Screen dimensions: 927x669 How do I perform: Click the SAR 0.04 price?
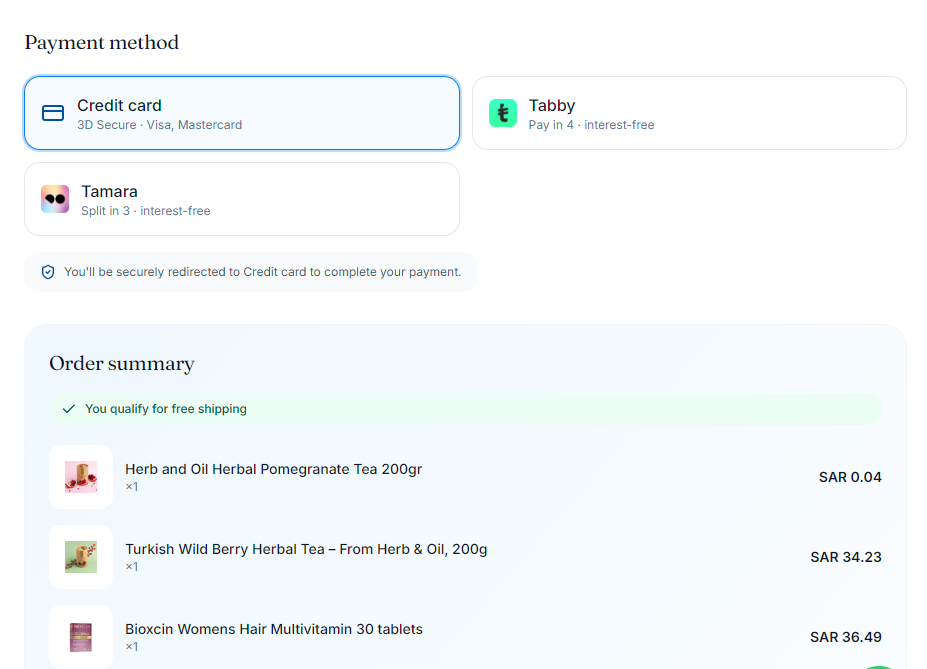850,477
